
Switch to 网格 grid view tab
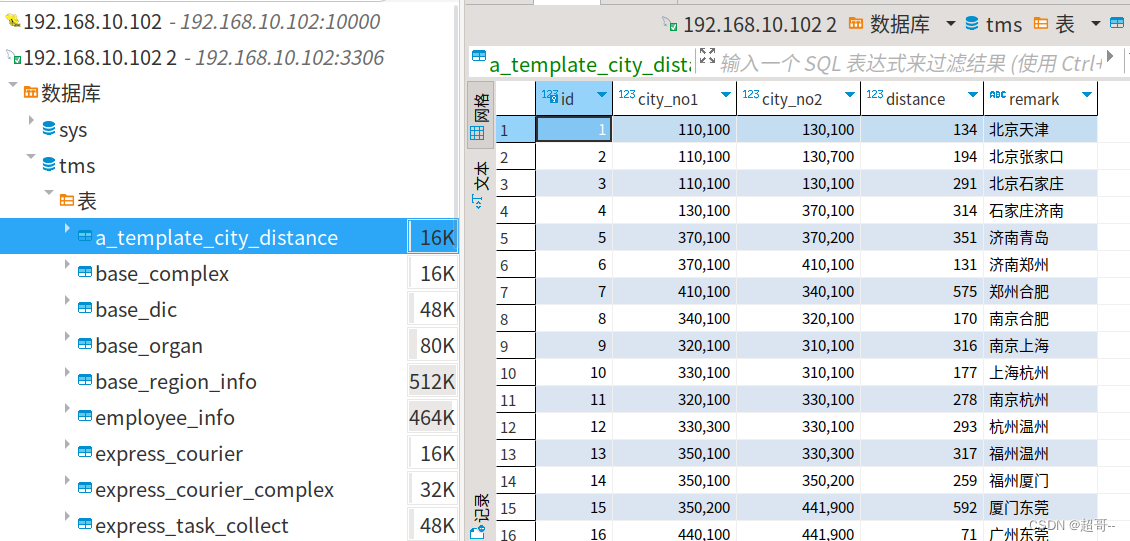click(479, 115)
